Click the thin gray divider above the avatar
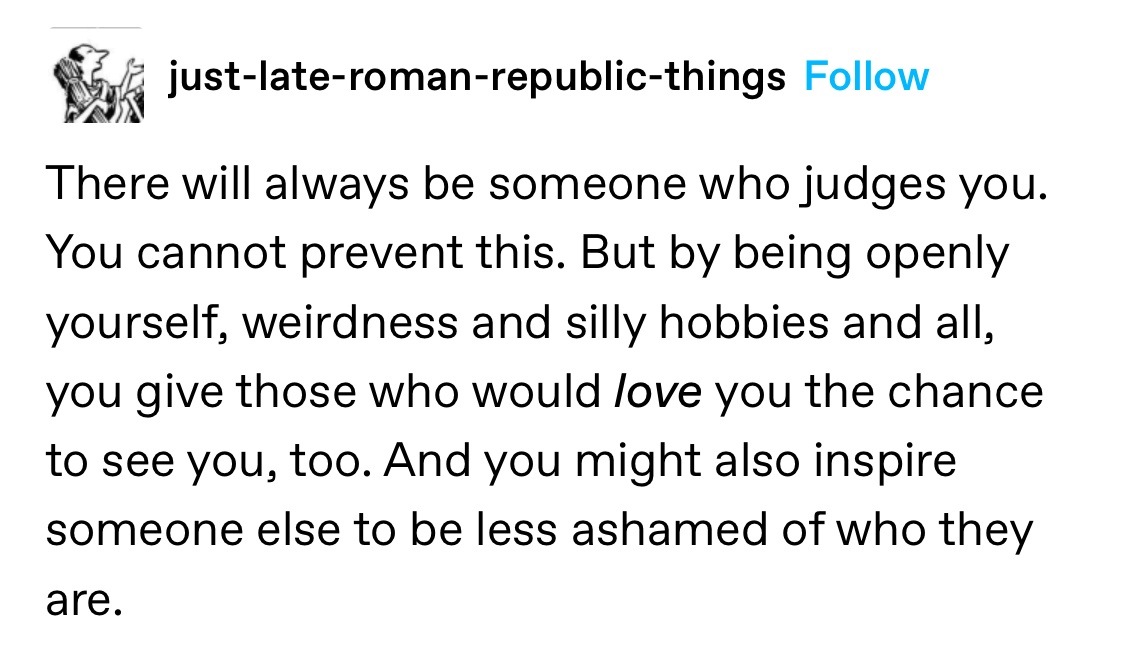This screenshot has height=665, width=1125. [96, 28]
